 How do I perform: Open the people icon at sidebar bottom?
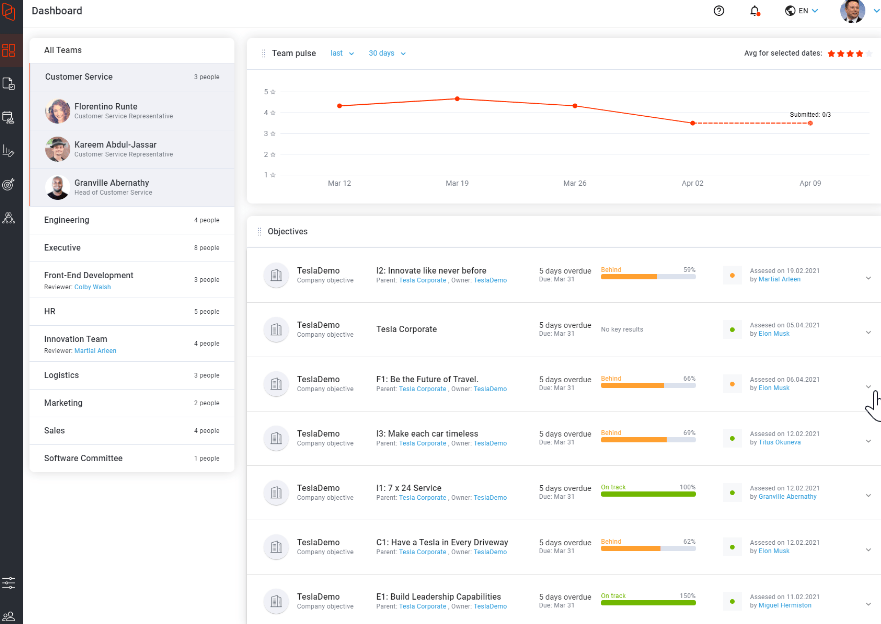8,616
